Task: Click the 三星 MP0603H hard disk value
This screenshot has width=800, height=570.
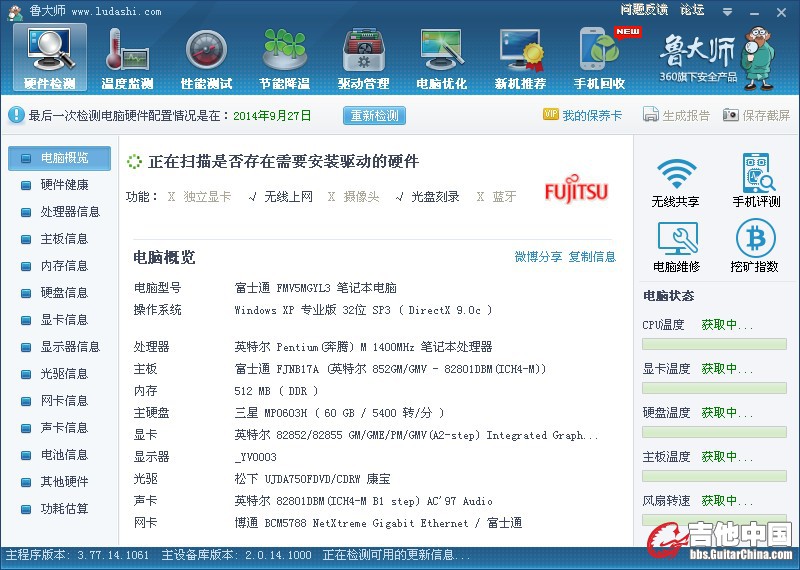Action: click(x=339, y=413)
